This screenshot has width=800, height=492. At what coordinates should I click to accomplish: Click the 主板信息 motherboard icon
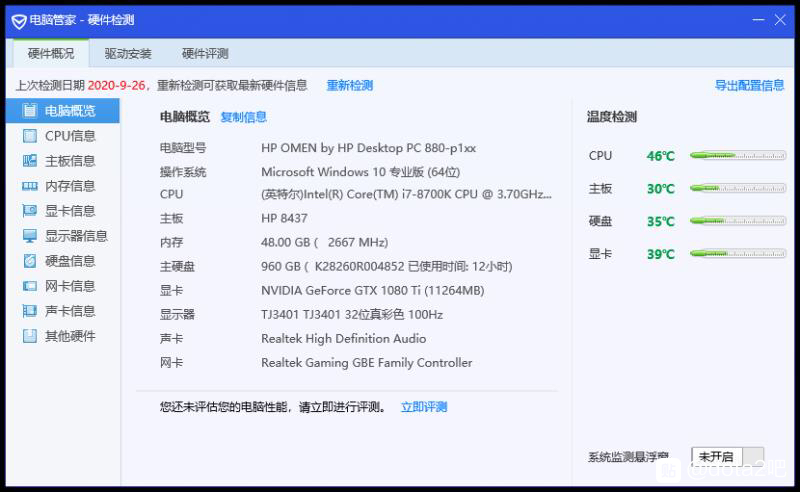[x=30, y=161]
